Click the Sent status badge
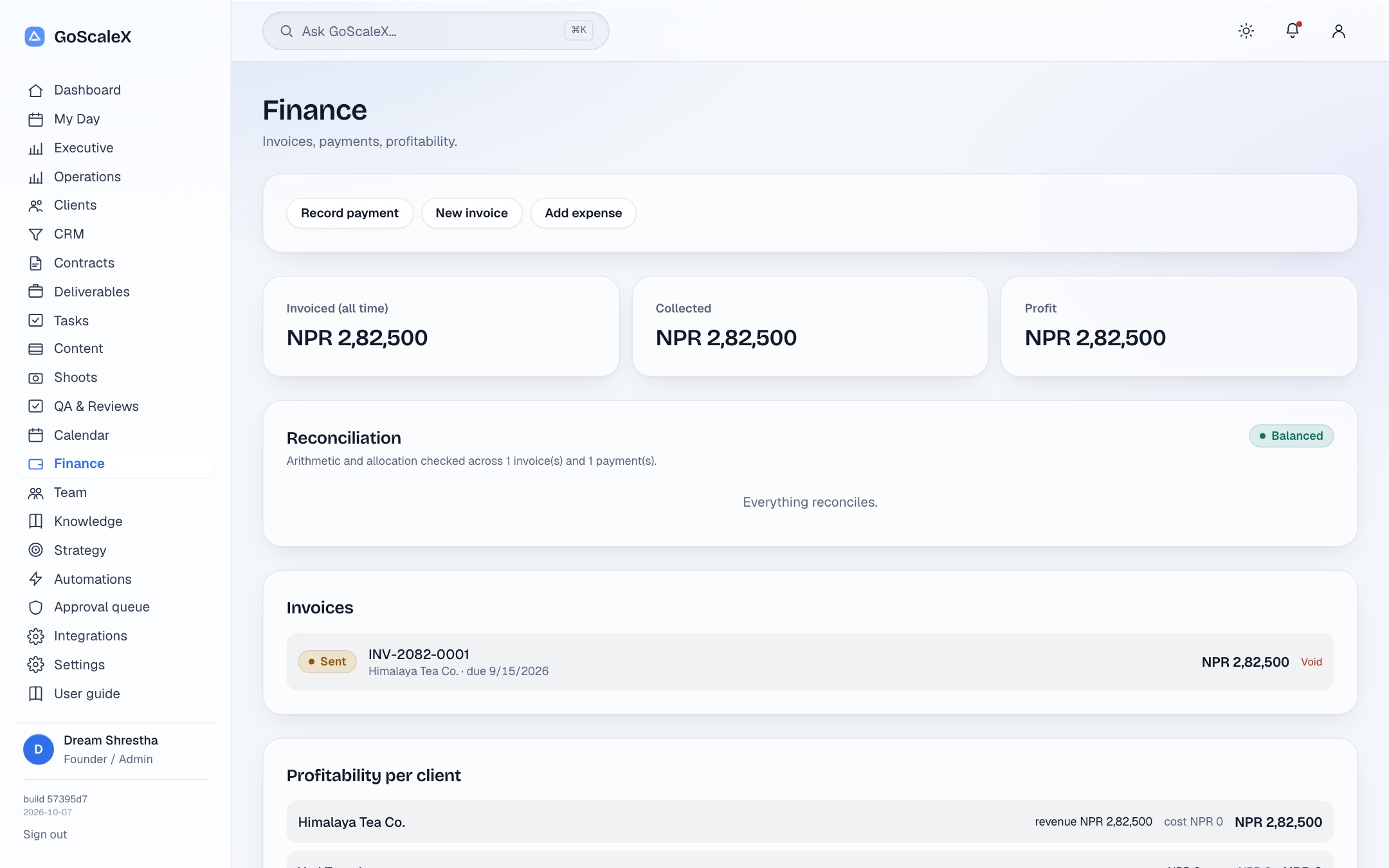 [327, 662]
